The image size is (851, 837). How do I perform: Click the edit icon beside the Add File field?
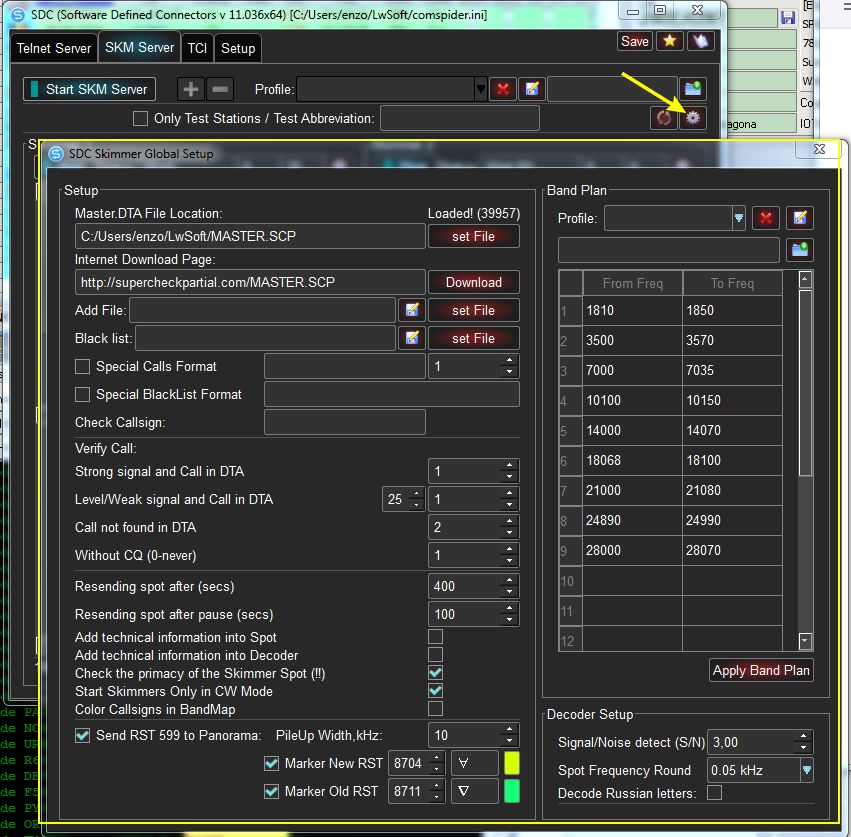coord(411,310)
